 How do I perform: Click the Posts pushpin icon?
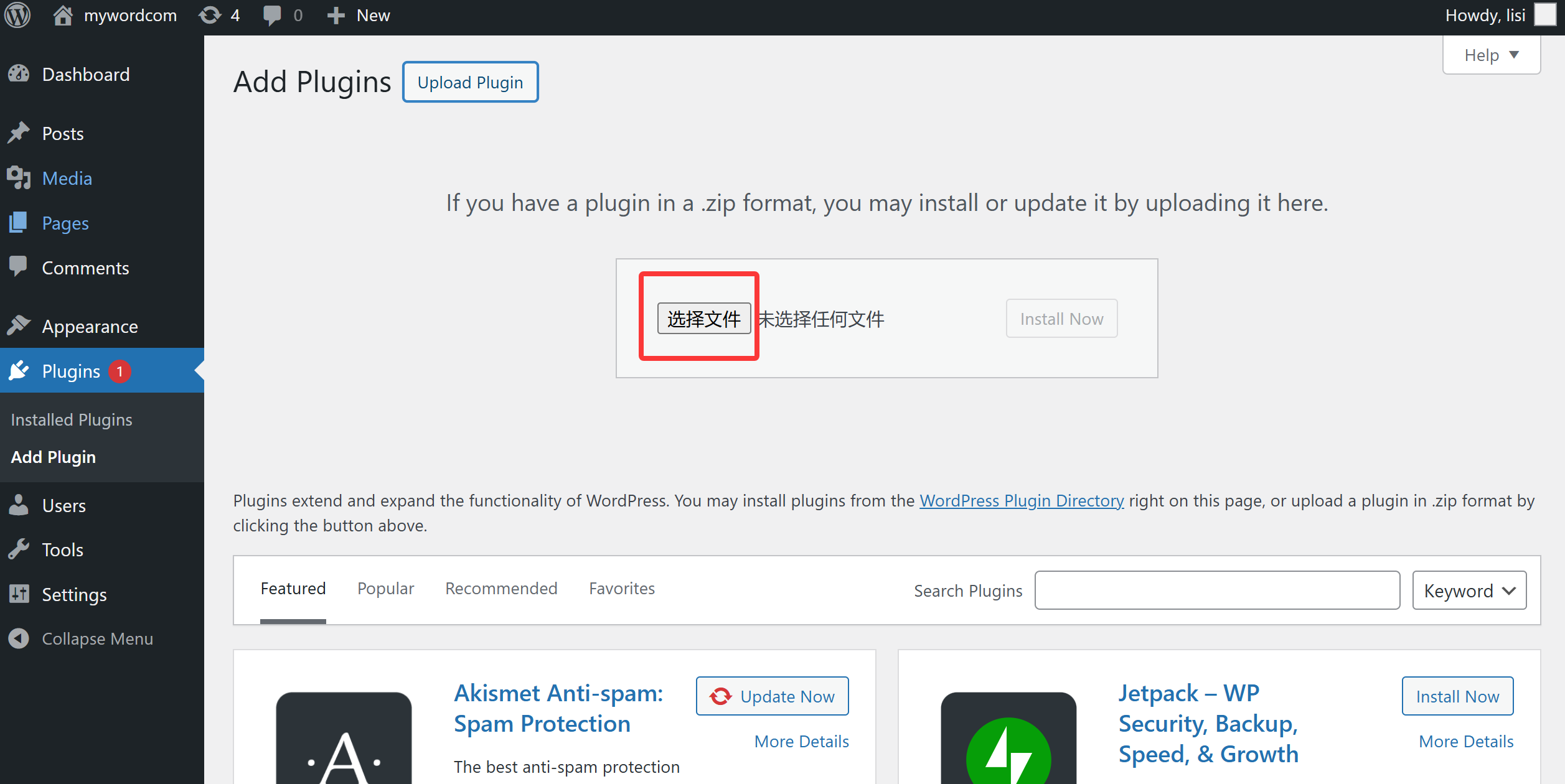tap(19, 133)
